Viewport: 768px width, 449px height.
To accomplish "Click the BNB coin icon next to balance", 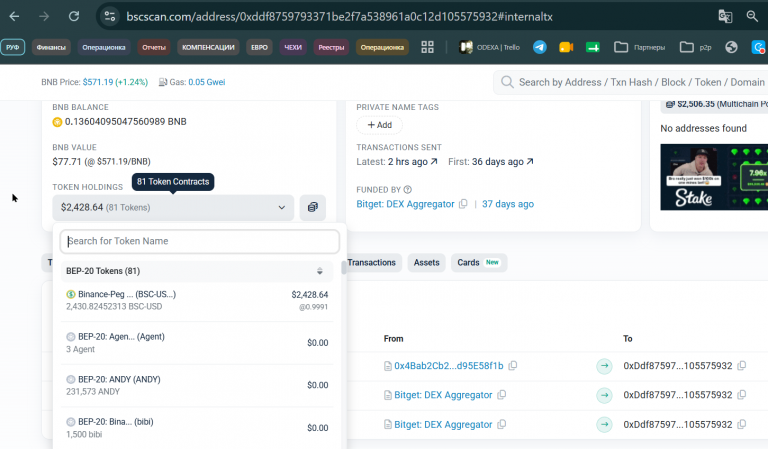I will point(57,122).
